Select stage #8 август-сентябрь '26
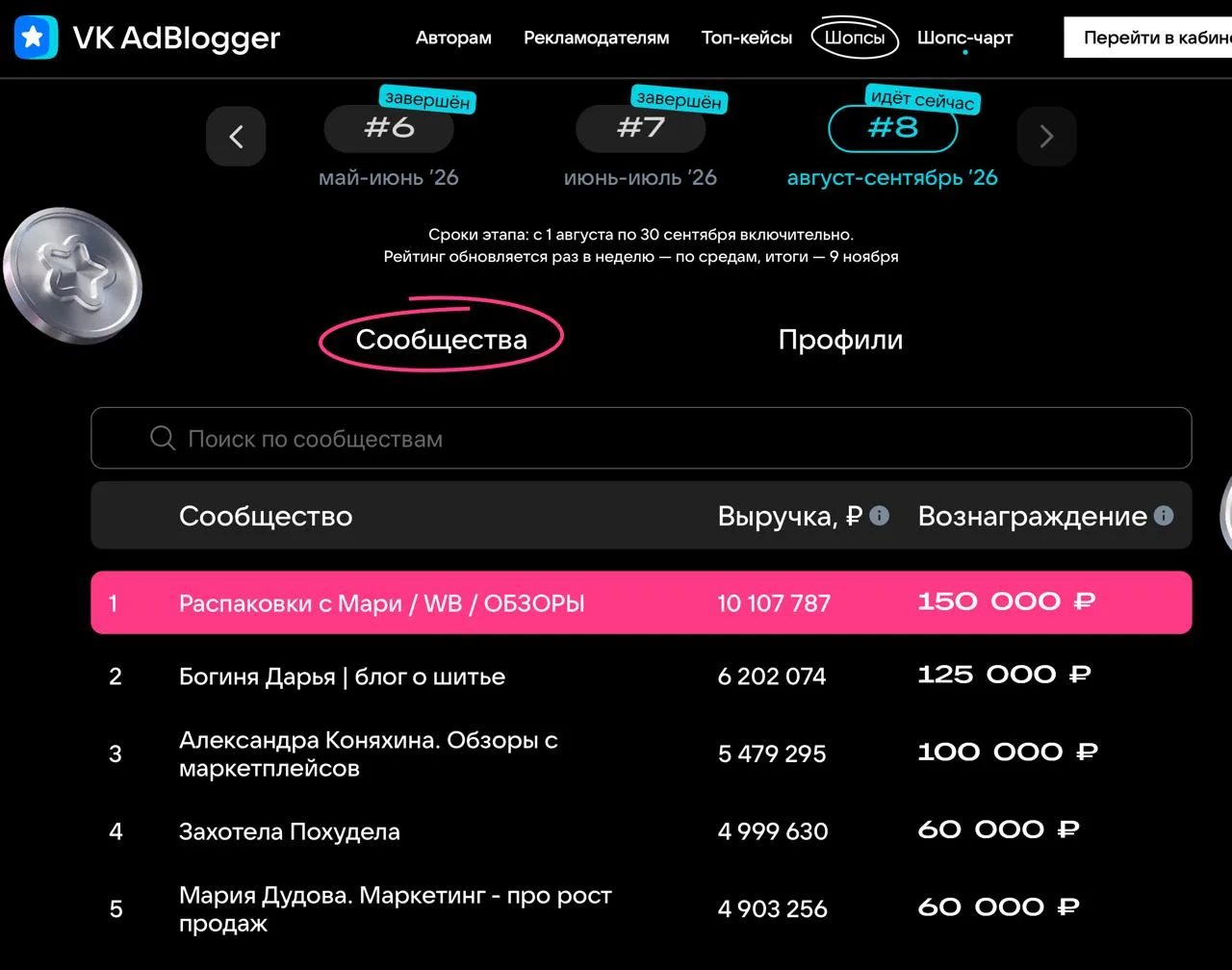 click(x=892, y=128)
